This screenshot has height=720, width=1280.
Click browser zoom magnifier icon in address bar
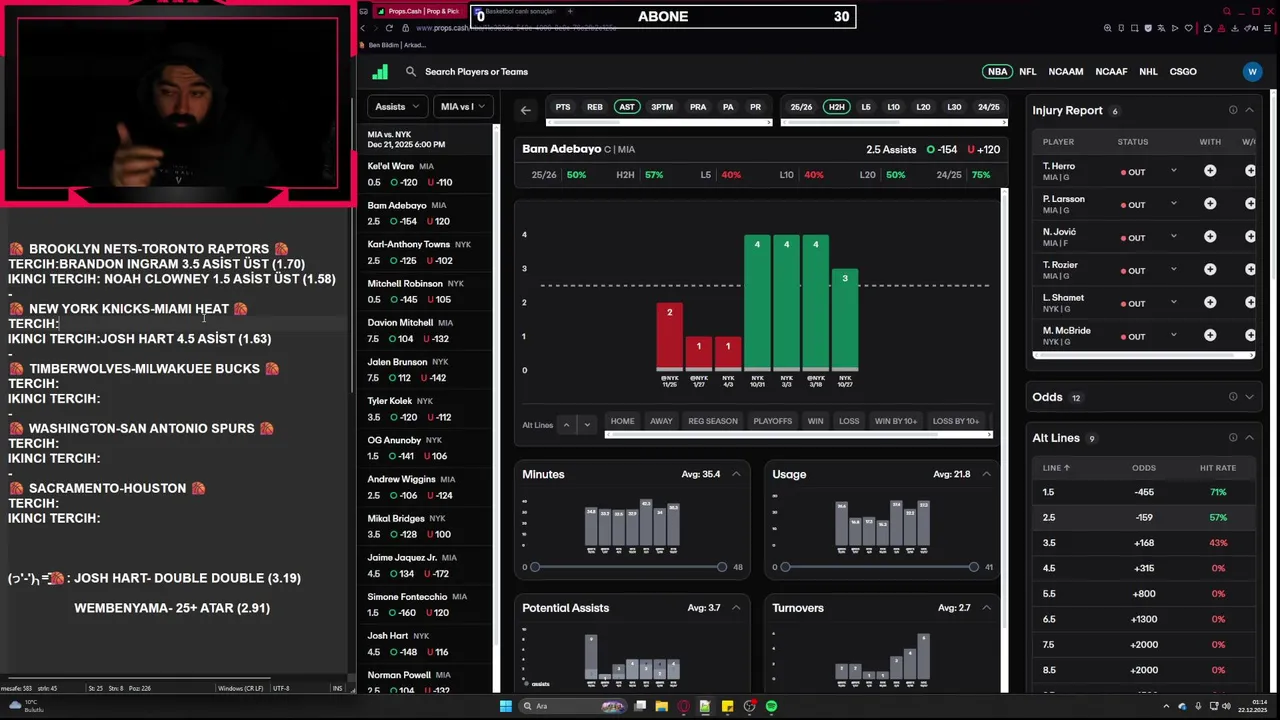click(1107, 28)
